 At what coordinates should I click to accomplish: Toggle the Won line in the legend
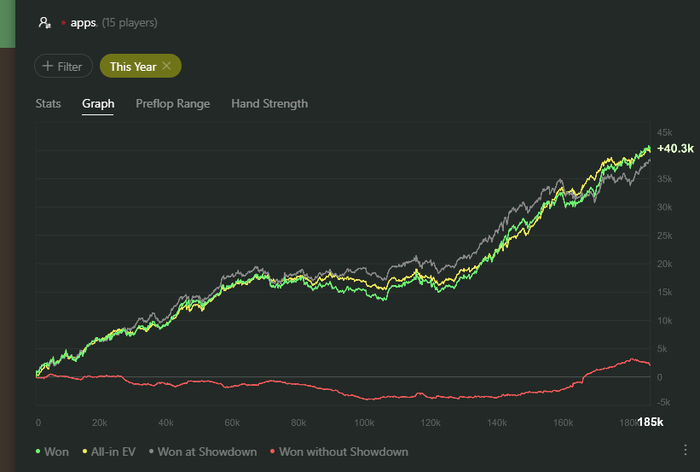click(x=52, y=452)
